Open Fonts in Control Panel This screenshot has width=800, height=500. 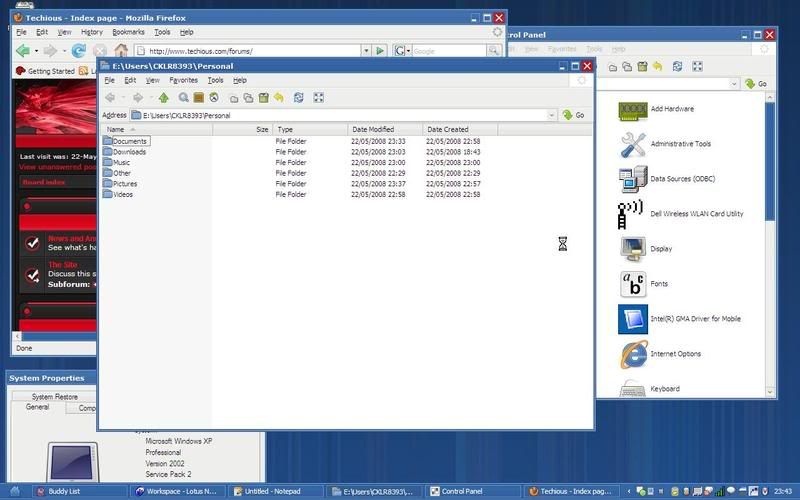[x=643, y=284]
